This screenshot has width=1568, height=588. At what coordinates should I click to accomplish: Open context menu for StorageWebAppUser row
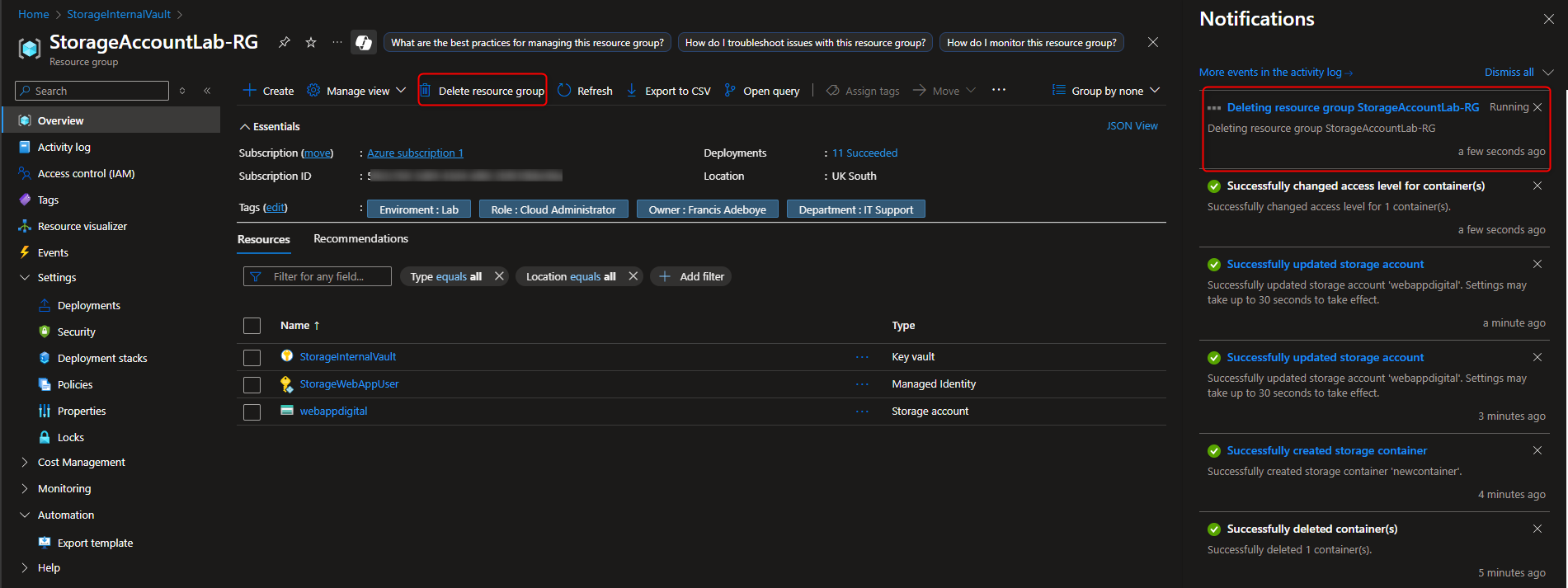pos(862,384)
